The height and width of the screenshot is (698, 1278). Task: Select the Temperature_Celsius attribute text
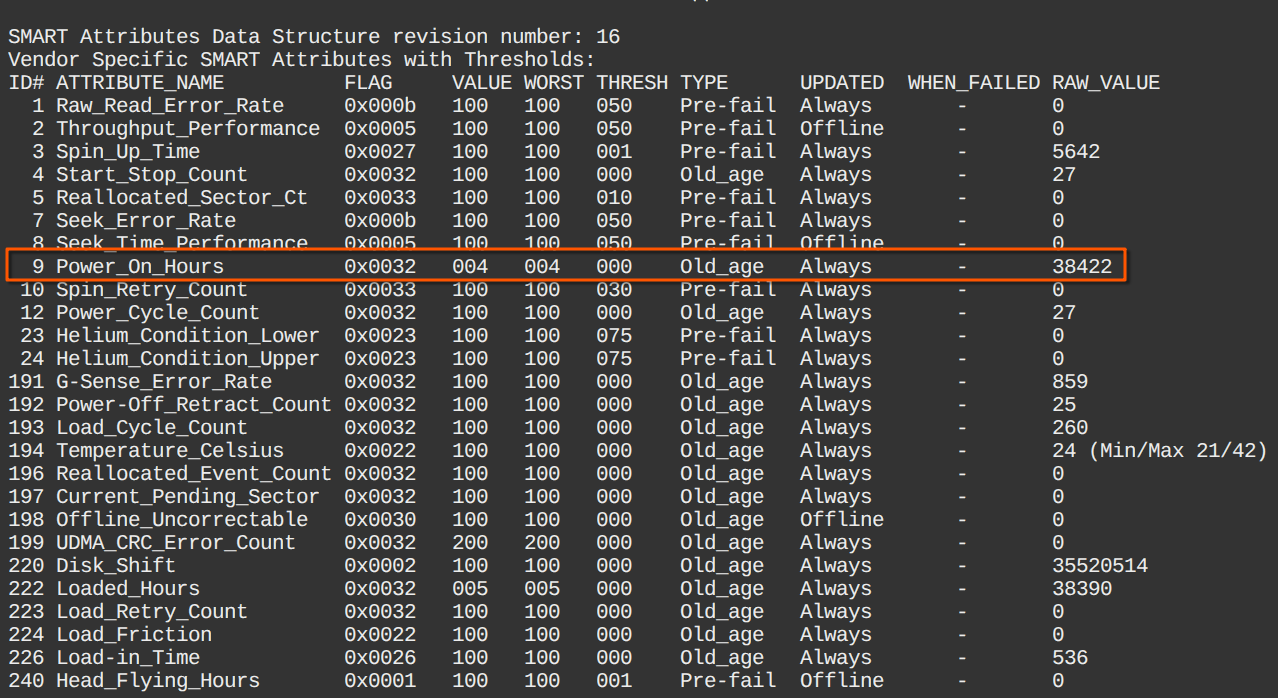(169, 451)
